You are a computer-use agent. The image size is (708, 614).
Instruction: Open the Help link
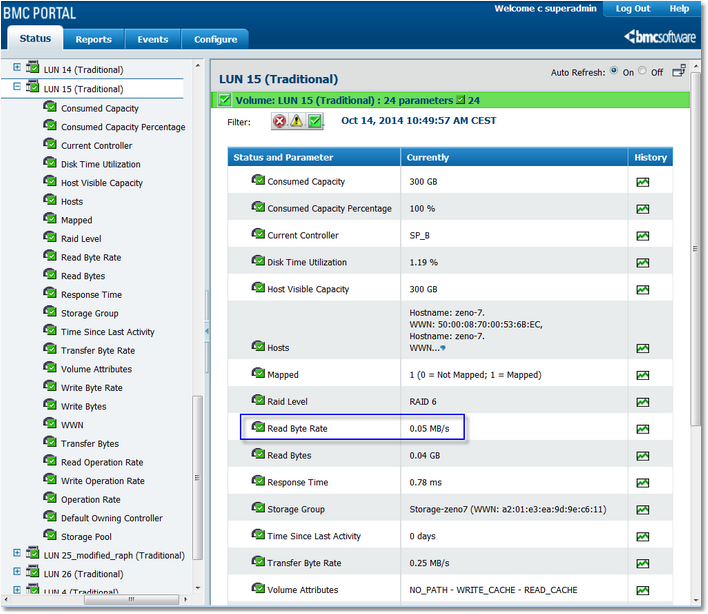679,9
